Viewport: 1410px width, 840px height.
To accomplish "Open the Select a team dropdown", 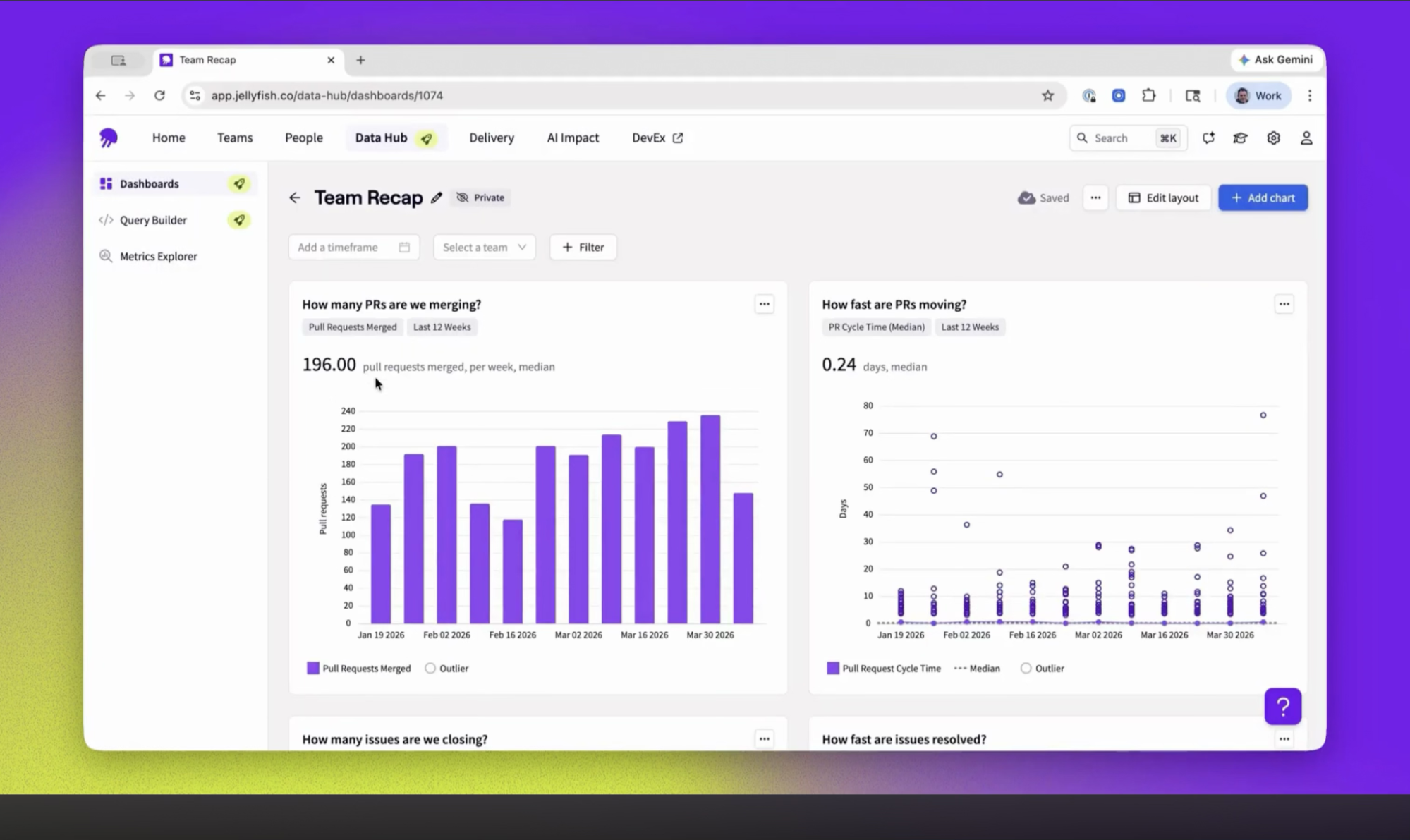I will click(485, 247).
